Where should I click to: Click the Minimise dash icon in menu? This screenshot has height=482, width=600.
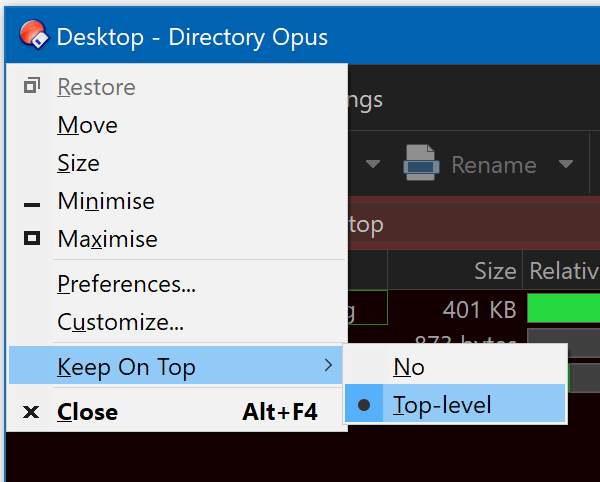pos(32,205)
